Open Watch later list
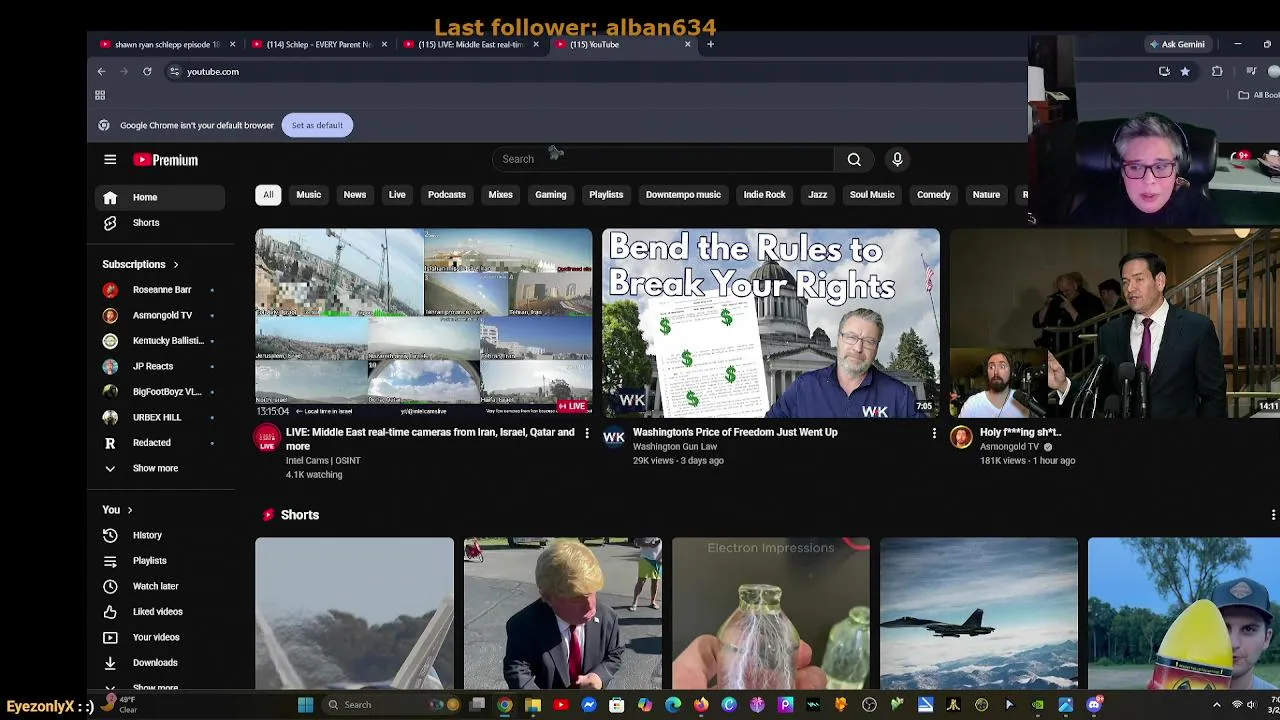This screenshot has width=1280, height=720. (160, 586)
